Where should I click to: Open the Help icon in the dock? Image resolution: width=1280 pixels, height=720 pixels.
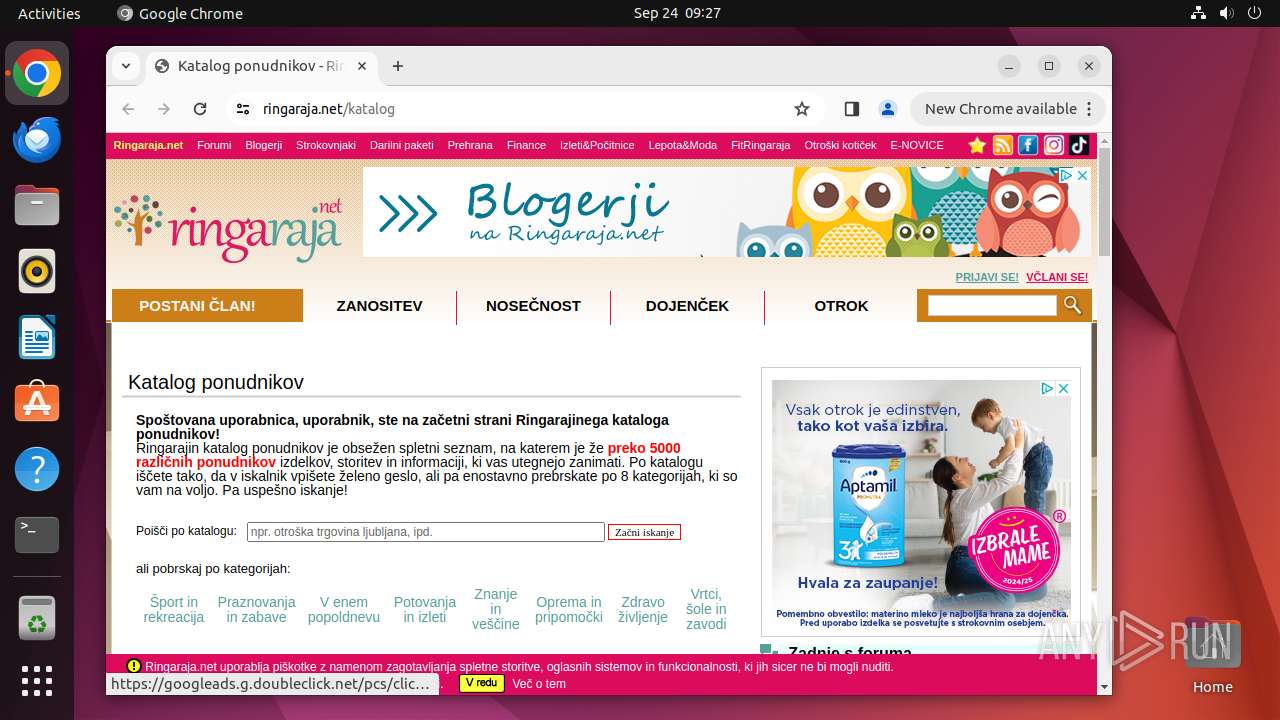(x=37, y=469)
